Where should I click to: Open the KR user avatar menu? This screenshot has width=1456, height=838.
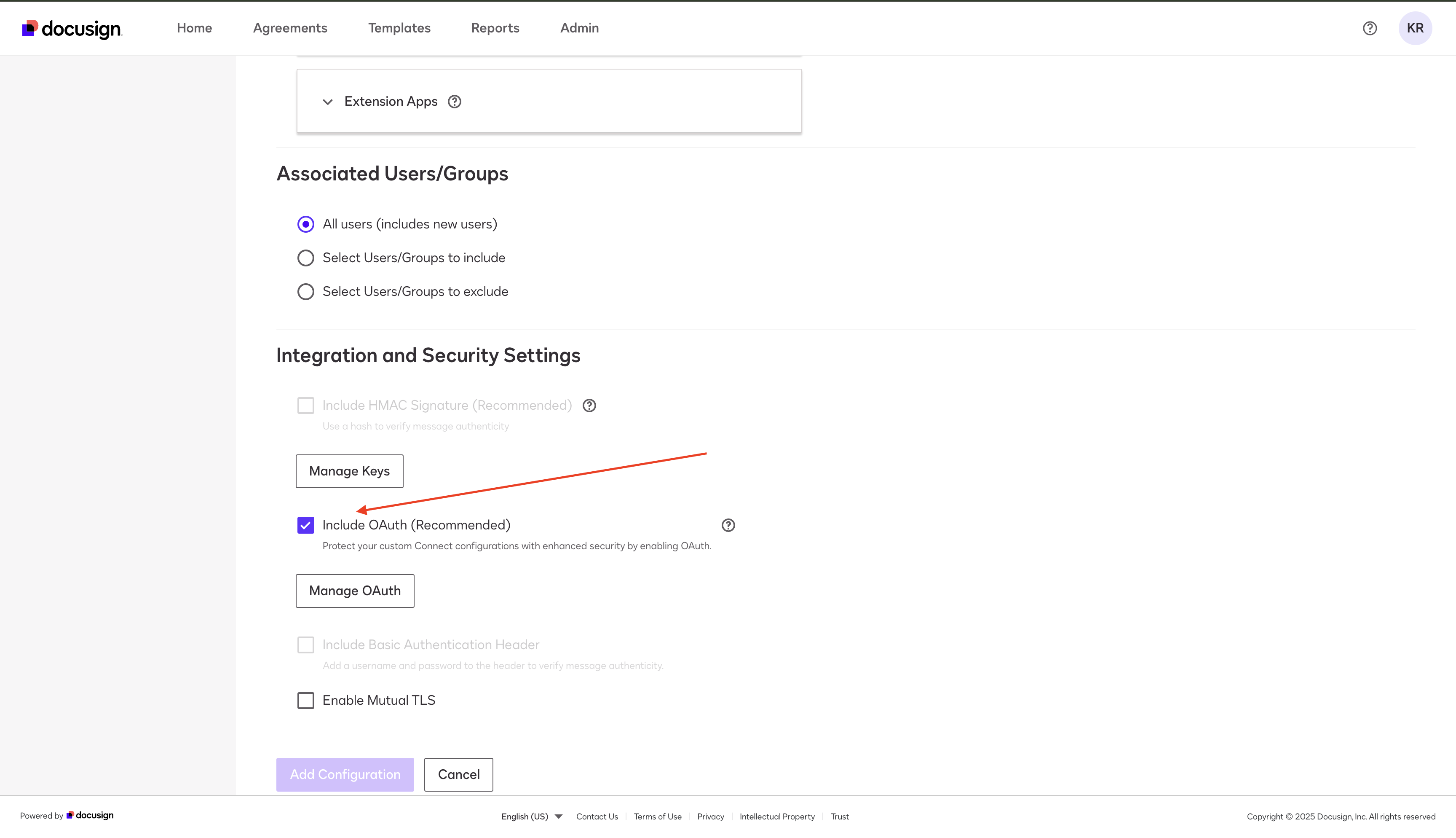click(x=1415, y=28)
